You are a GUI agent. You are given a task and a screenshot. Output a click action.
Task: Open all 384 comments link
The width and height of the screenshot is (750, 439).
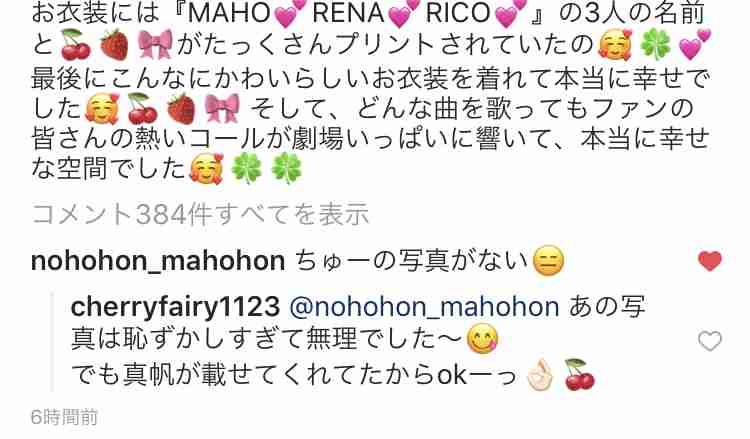click(200, 214)
